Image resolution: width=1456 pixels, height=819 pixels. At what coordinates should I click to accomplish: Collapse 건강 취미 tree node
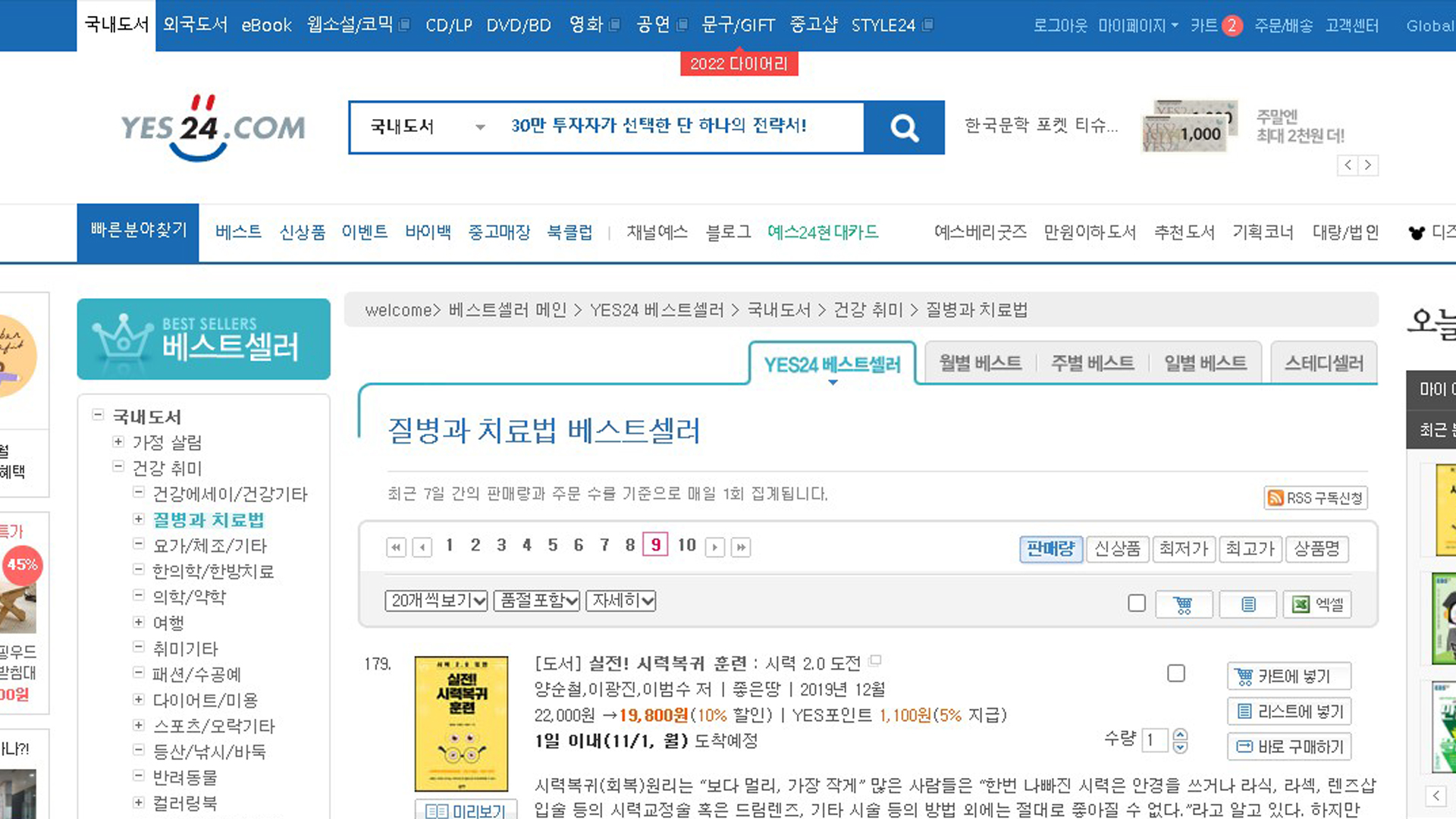coord(118,466)
